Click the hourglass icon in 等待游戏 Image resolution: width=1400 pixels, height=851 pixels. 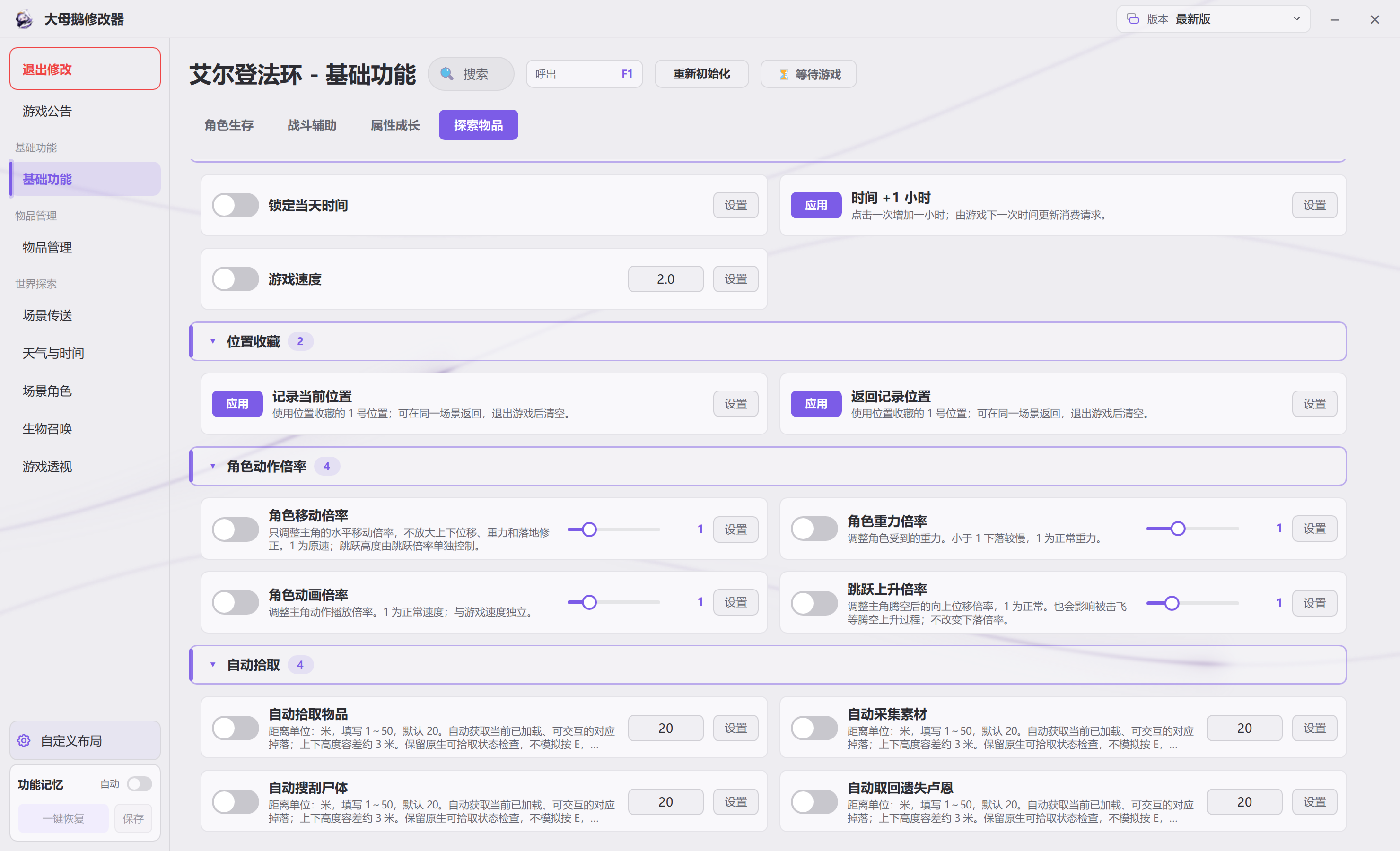(x=784, y=74)
